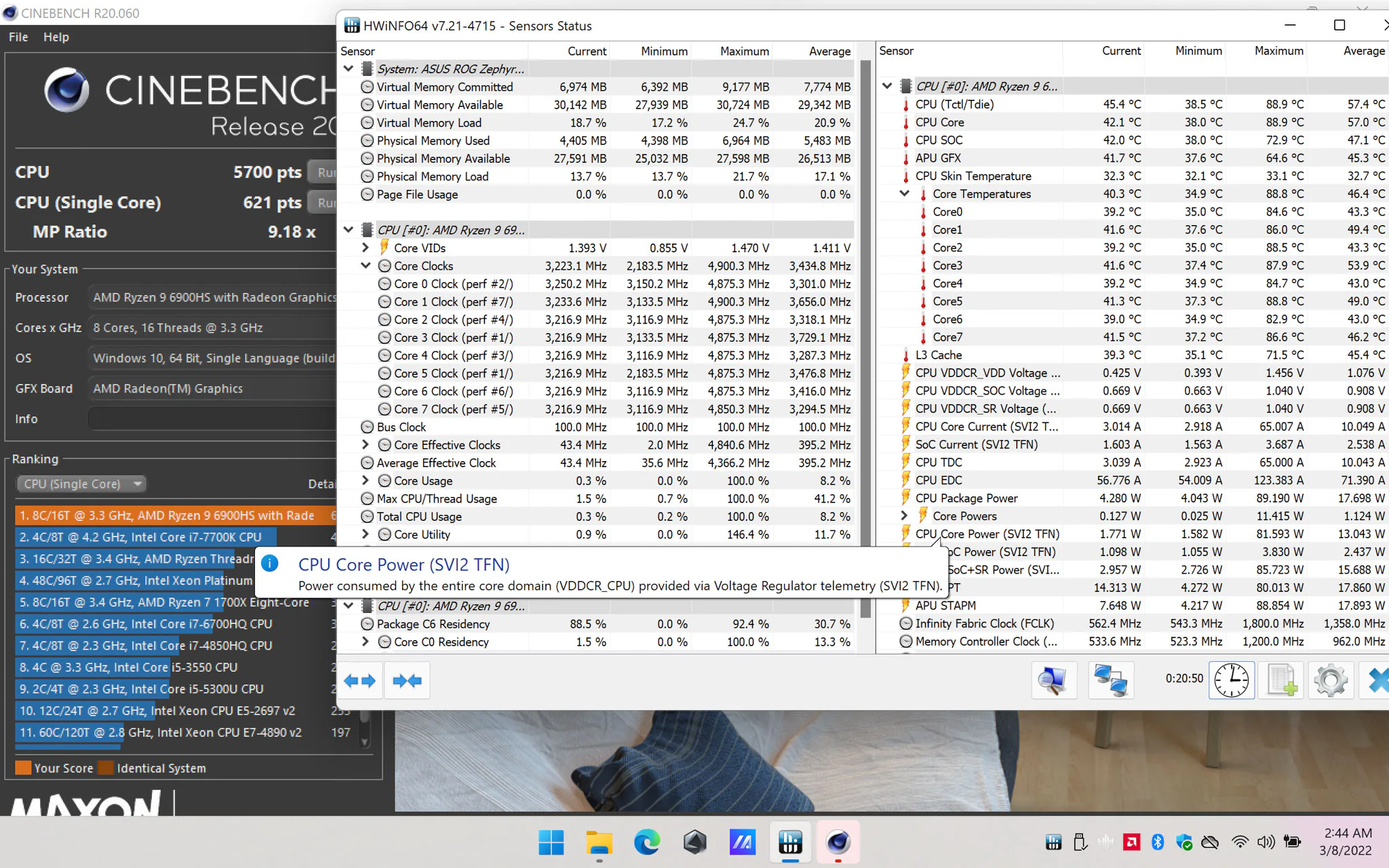1389x868 pixels.
Task: Click the expand columns arrows icon in HWiNFO
Action: (x=359, y=680)
